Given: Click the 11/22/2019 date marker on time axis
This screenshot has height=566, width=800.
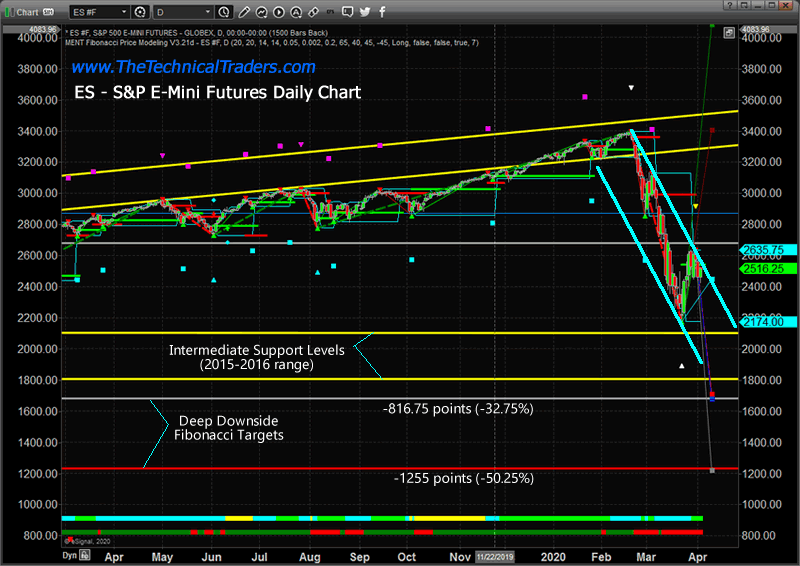Looking at the screenshot, I should click(495, 556).
